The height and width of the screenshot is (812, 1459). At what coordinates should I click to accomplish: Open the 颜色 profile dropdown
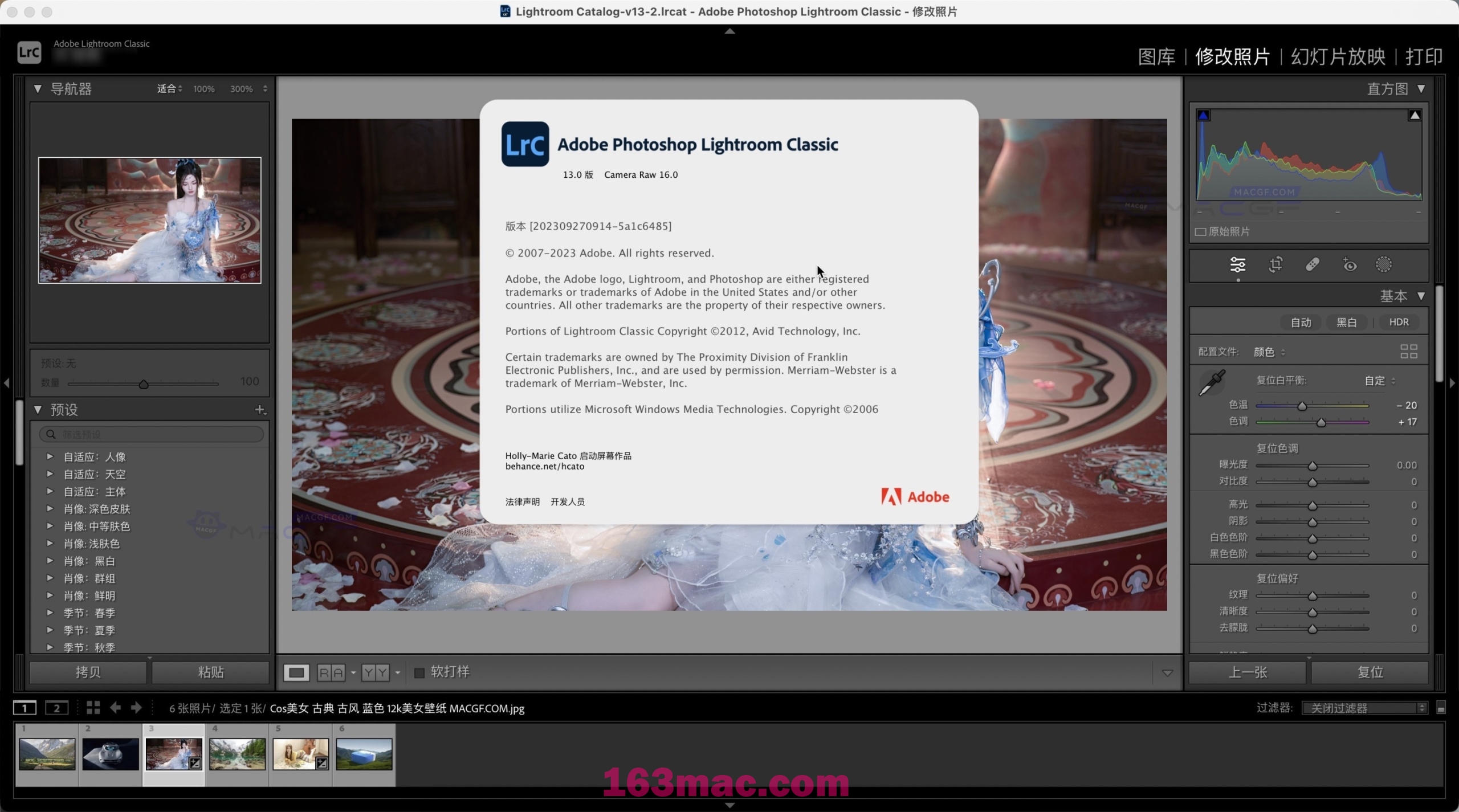tap(1269, 352)
